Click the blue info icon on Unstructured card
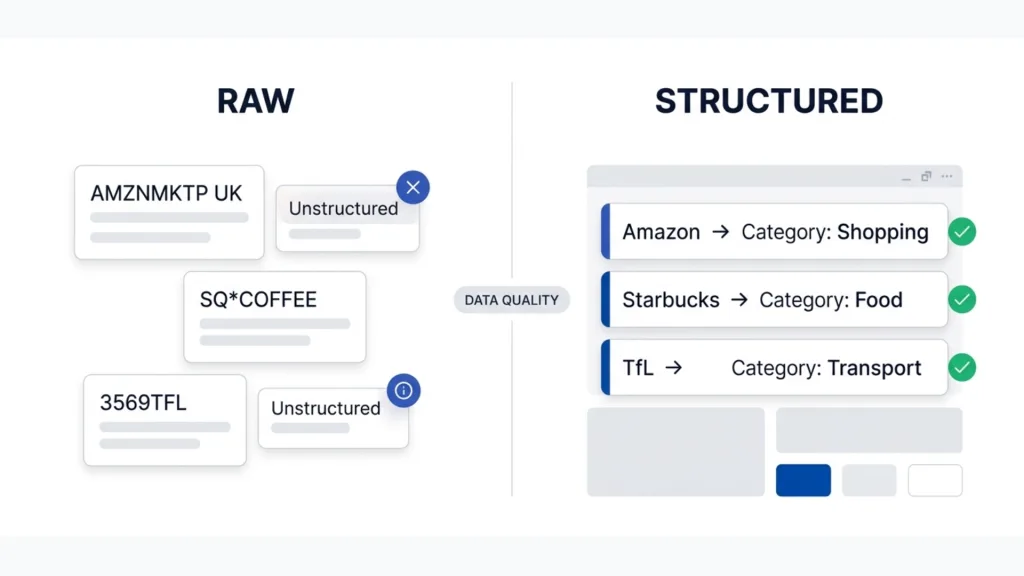 coord(404,391)
